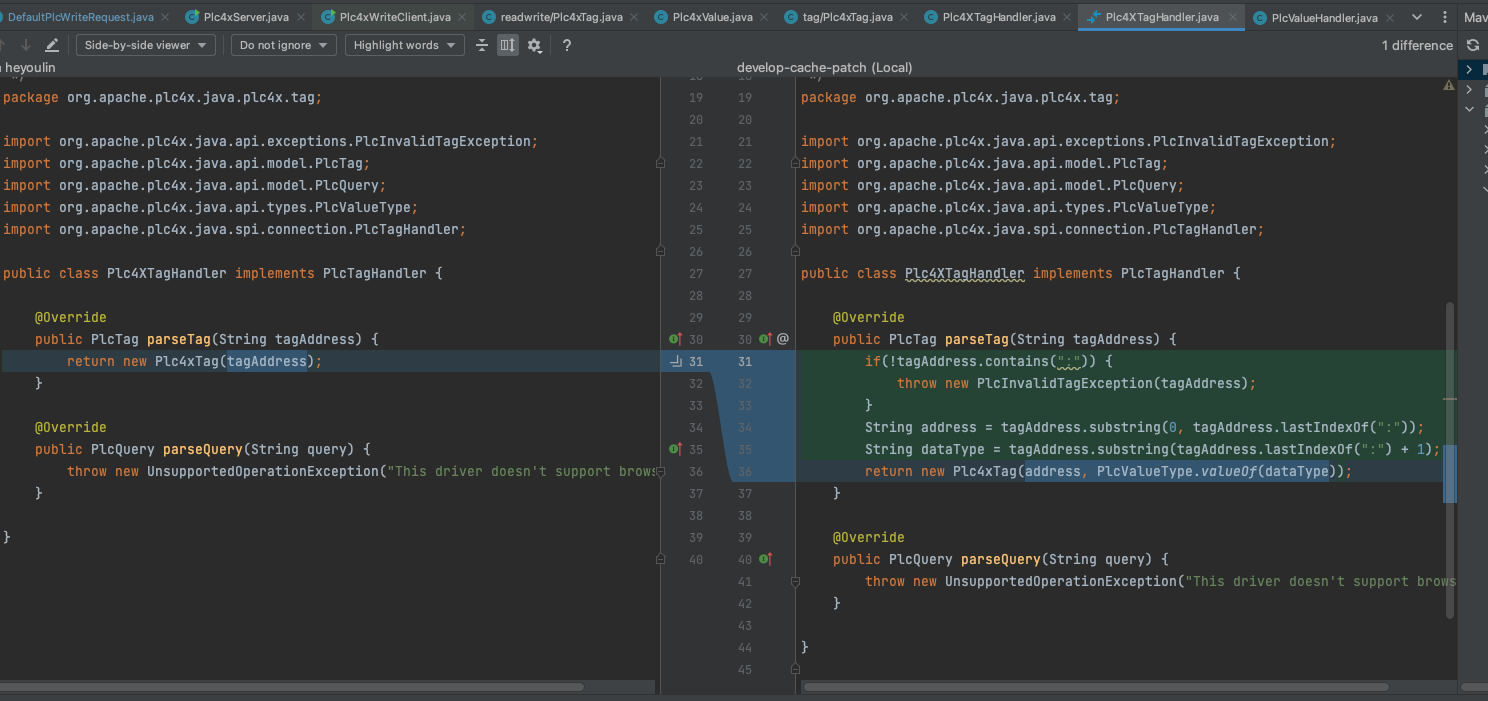1488x701 pixels.
Task: Click the fold marker on left line 40
Action: tap(660, 559)
